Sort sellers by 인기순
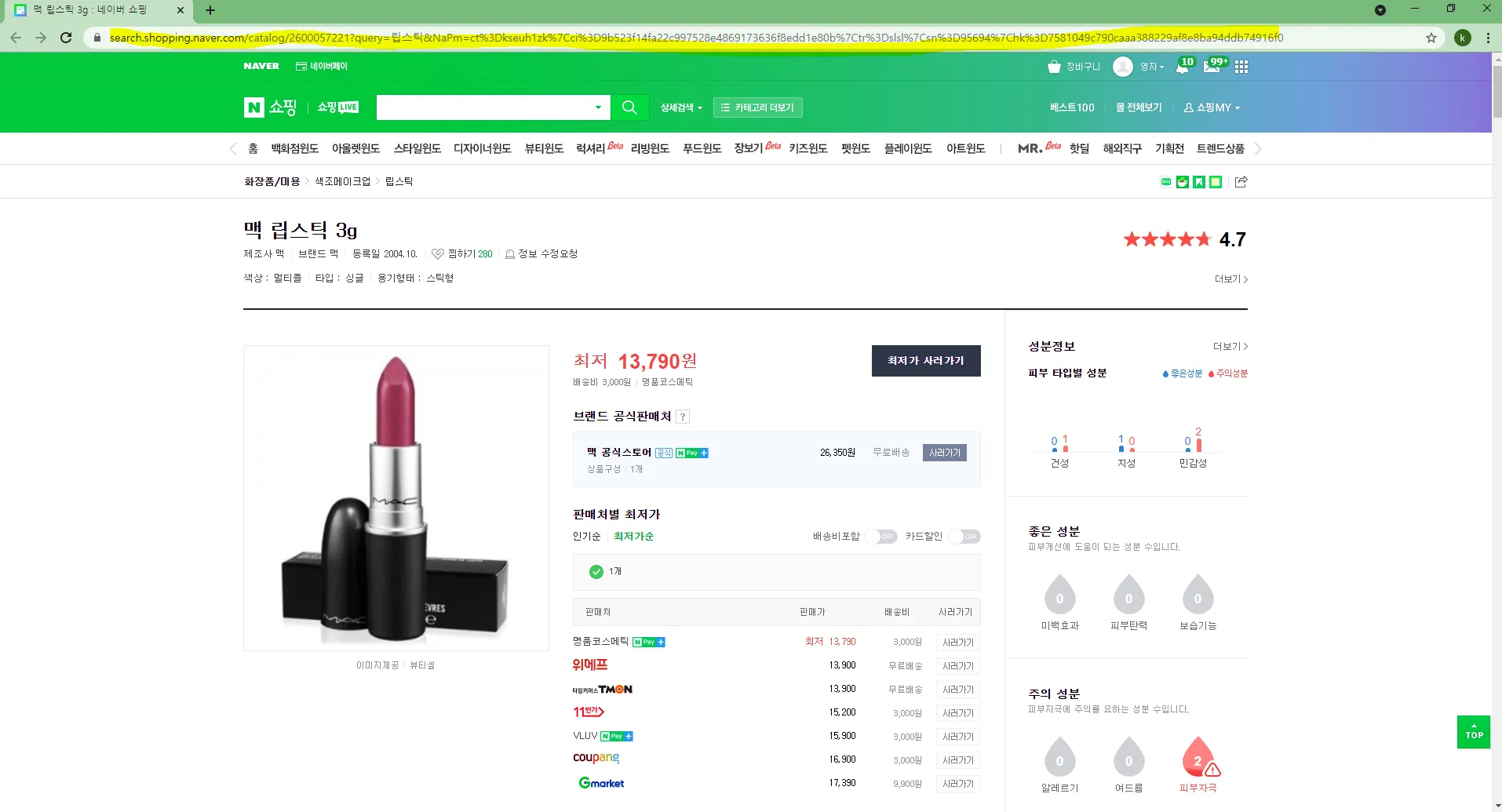Image resolution: width=1502 pixels, height=812 pixels. pos(586,537)
